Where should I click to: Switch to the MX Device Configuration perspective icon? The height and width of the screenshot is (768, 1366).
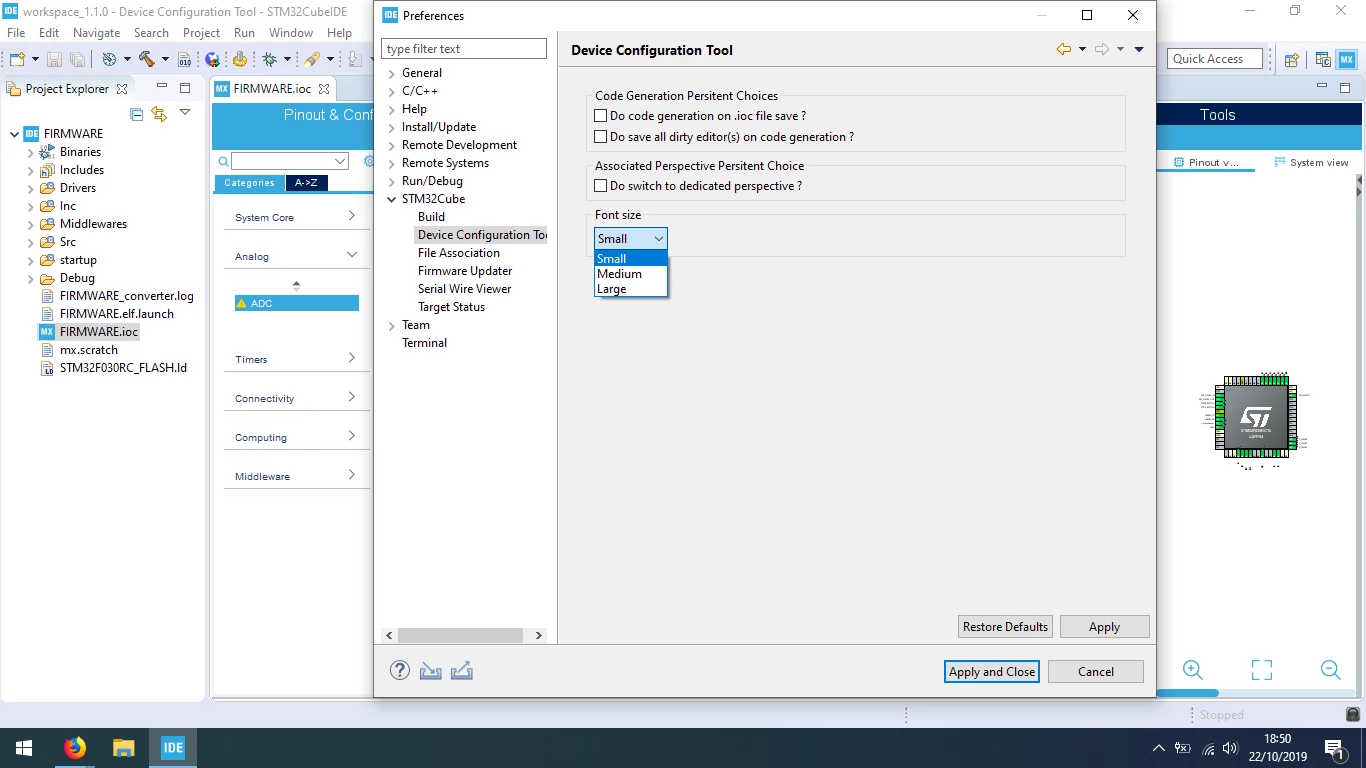coord(1347,59)
